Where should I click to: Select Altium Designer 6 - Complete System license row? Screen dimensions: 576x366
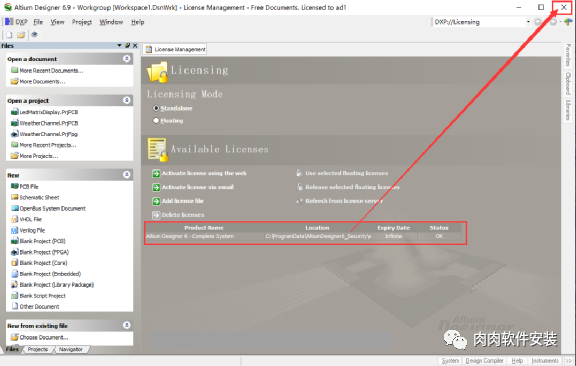[x=304, y=236]
